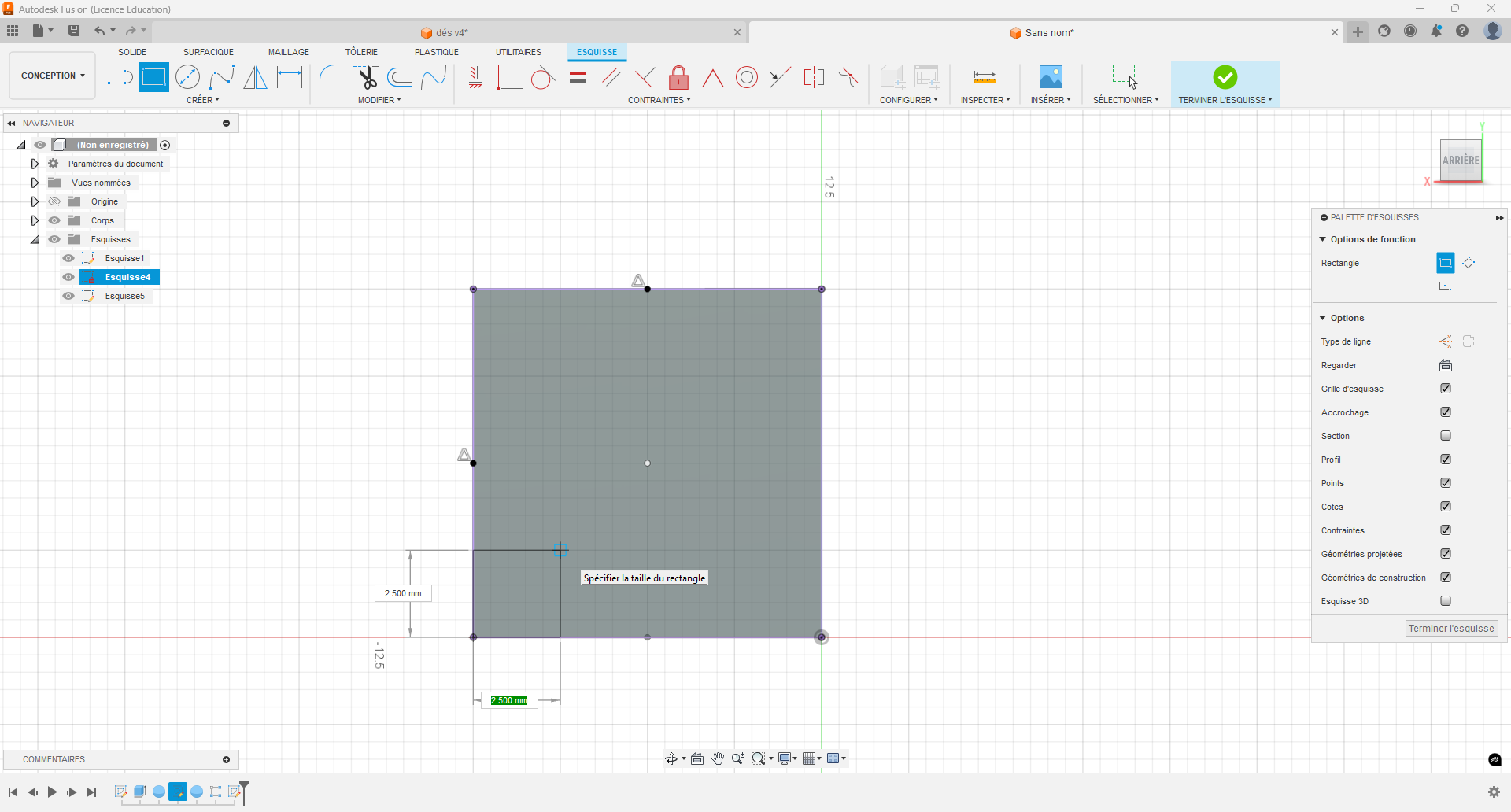Apply the Equal constraint

tap(578, 77)
